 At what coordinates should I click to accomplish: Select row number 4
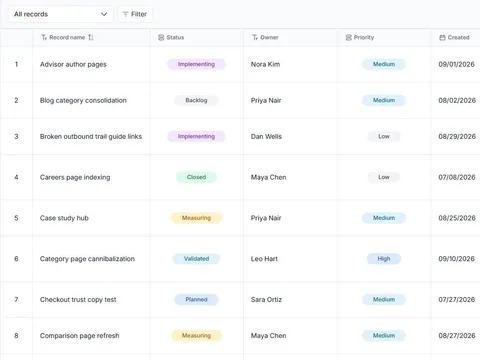(16, 177)
